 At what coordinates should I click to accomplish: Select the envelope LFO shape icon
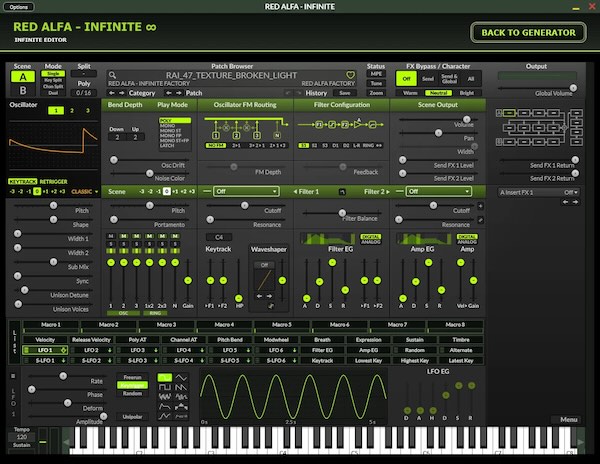click(x=165, y=406)
